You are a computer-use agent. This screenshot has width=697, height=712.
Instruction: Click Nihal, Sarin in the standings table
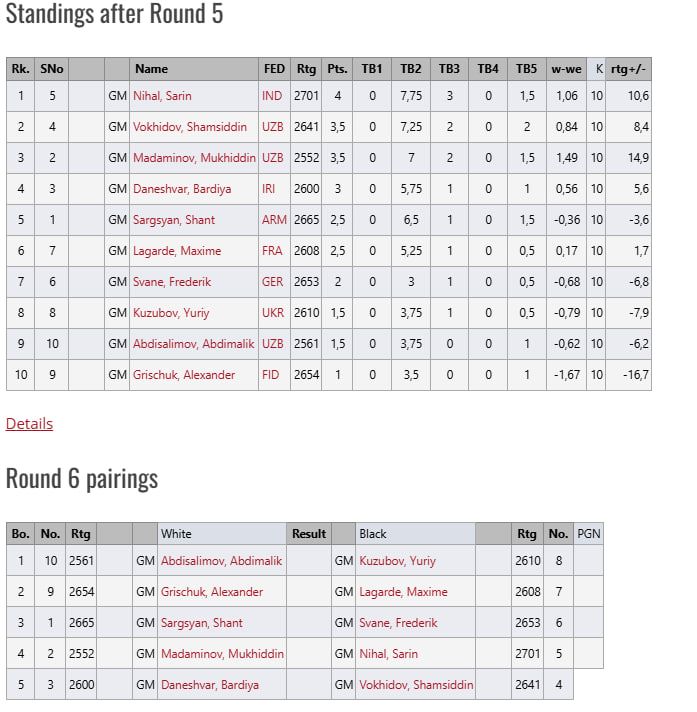tap(162, 96)
